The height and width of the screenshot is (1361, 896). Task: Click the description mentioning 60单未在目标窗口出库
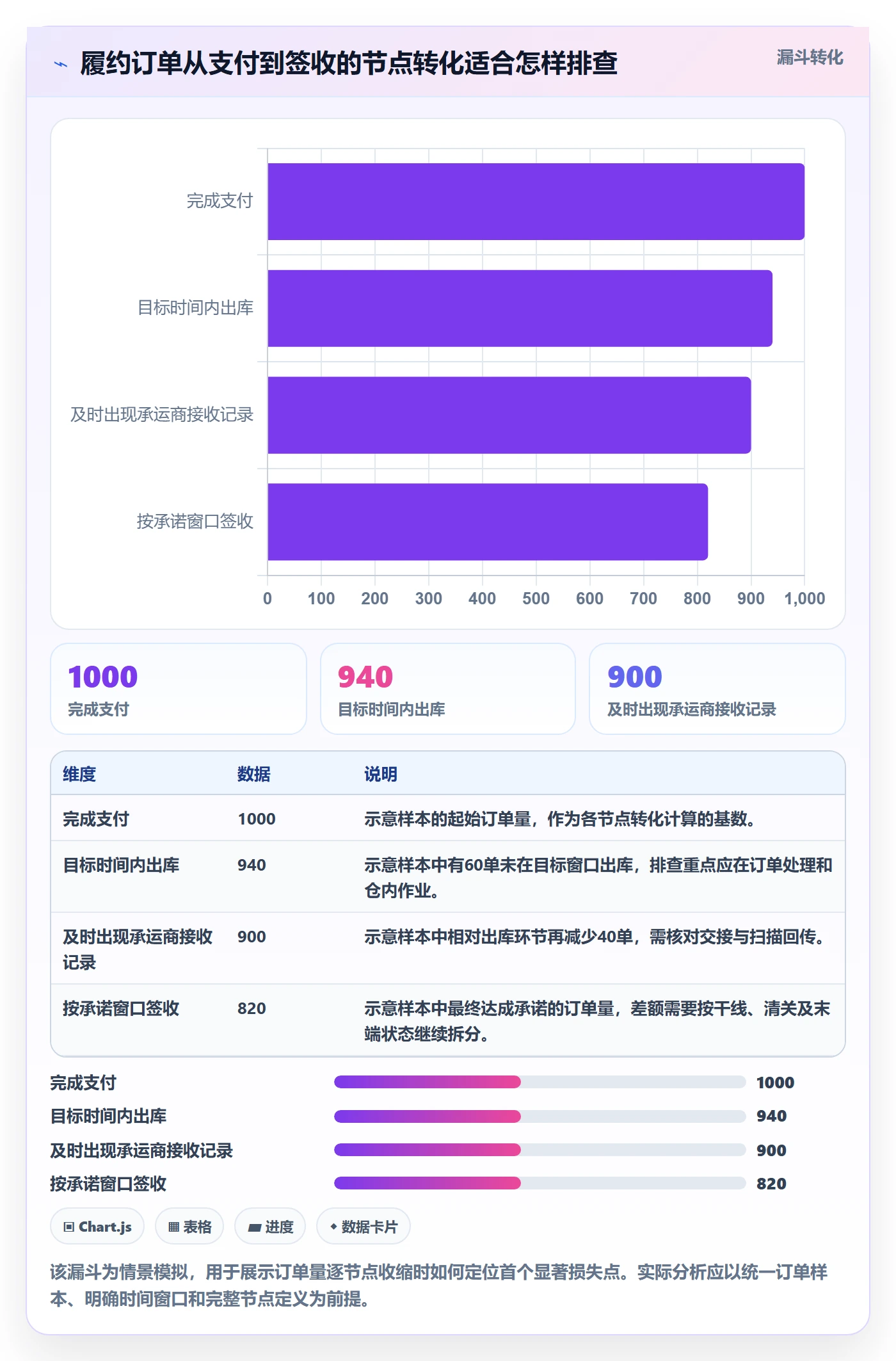(598, 878)
